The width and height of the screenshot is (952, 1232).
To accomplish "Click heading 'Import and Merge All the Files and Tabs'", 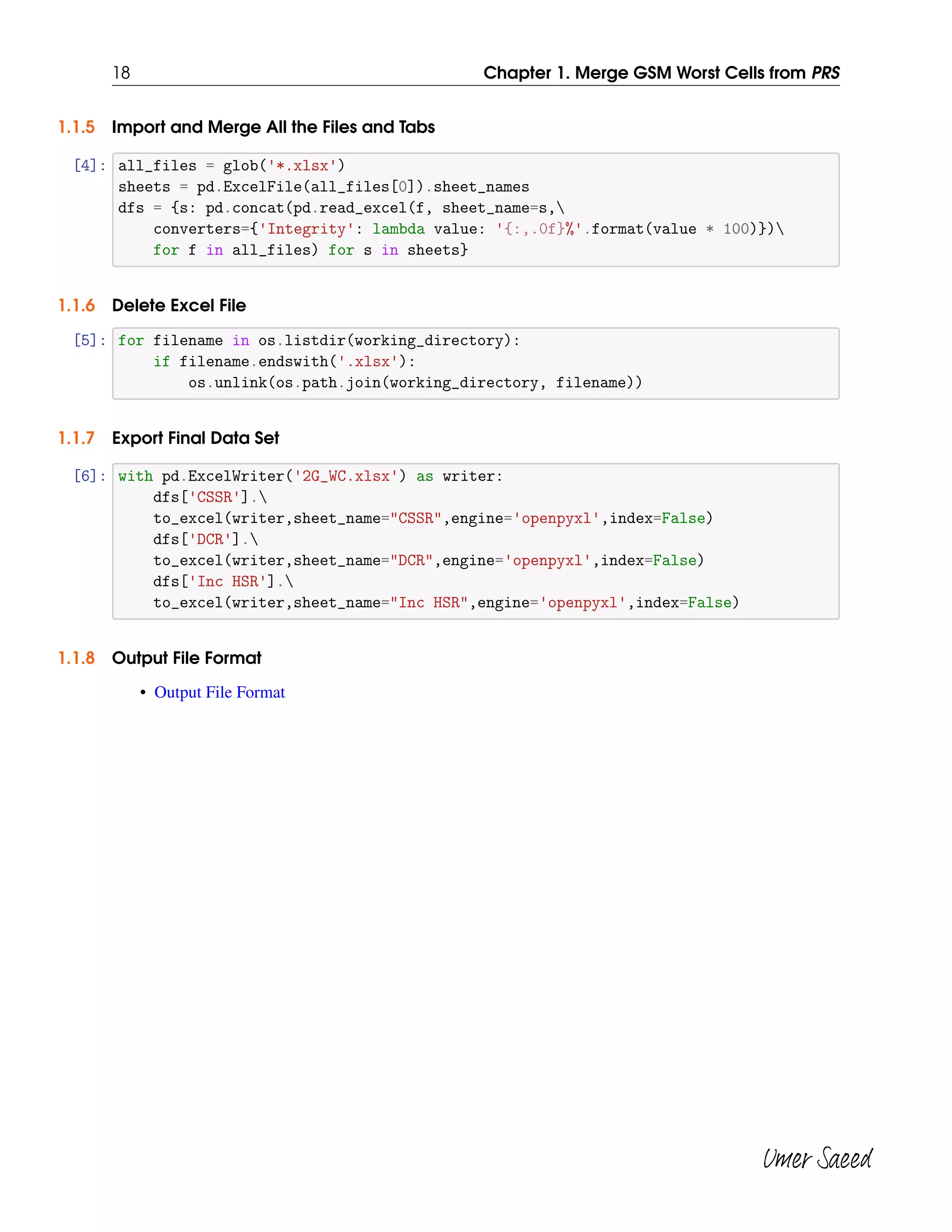I will click(273, 127).
